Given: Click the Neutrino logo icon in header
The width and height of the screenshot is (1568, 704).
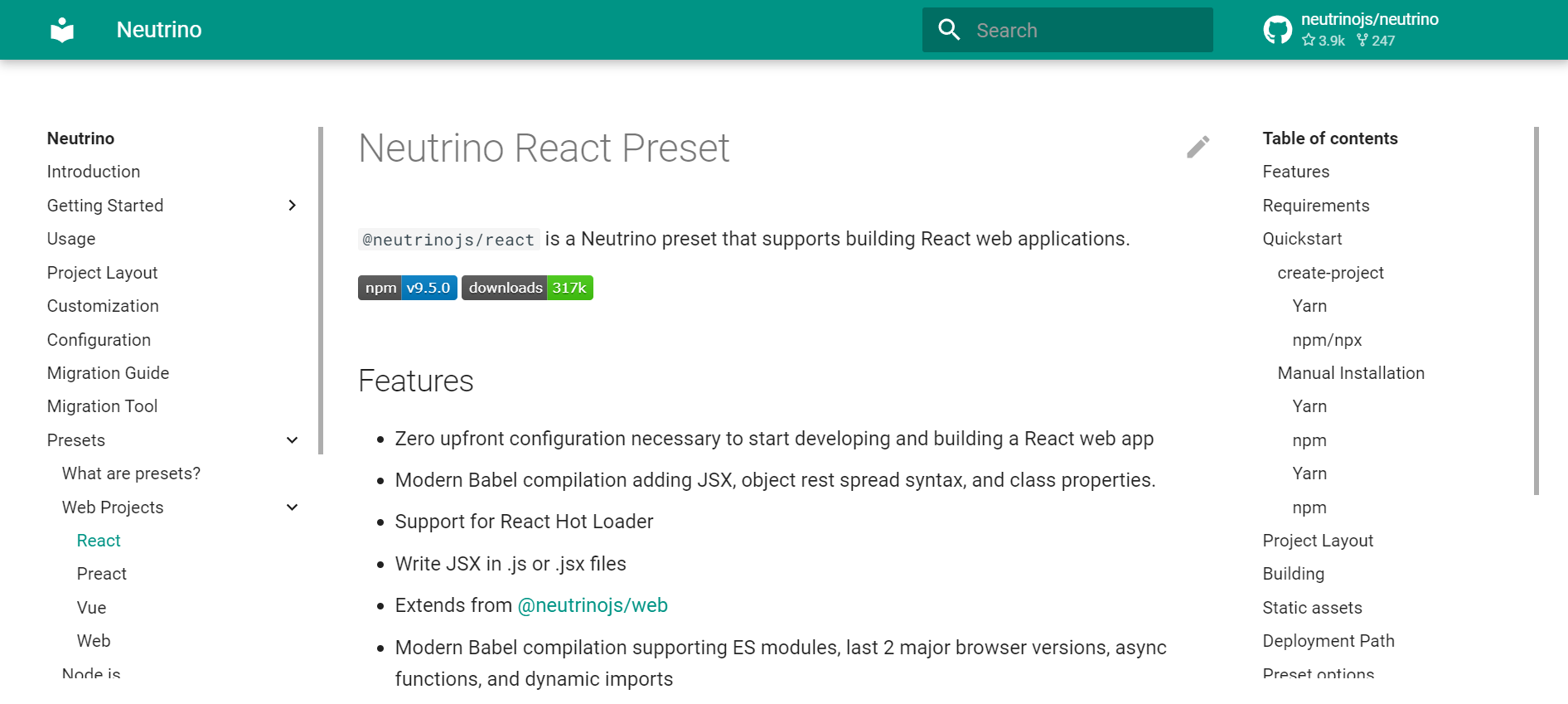Looking at the screenshot, I should tap(62, 30).
